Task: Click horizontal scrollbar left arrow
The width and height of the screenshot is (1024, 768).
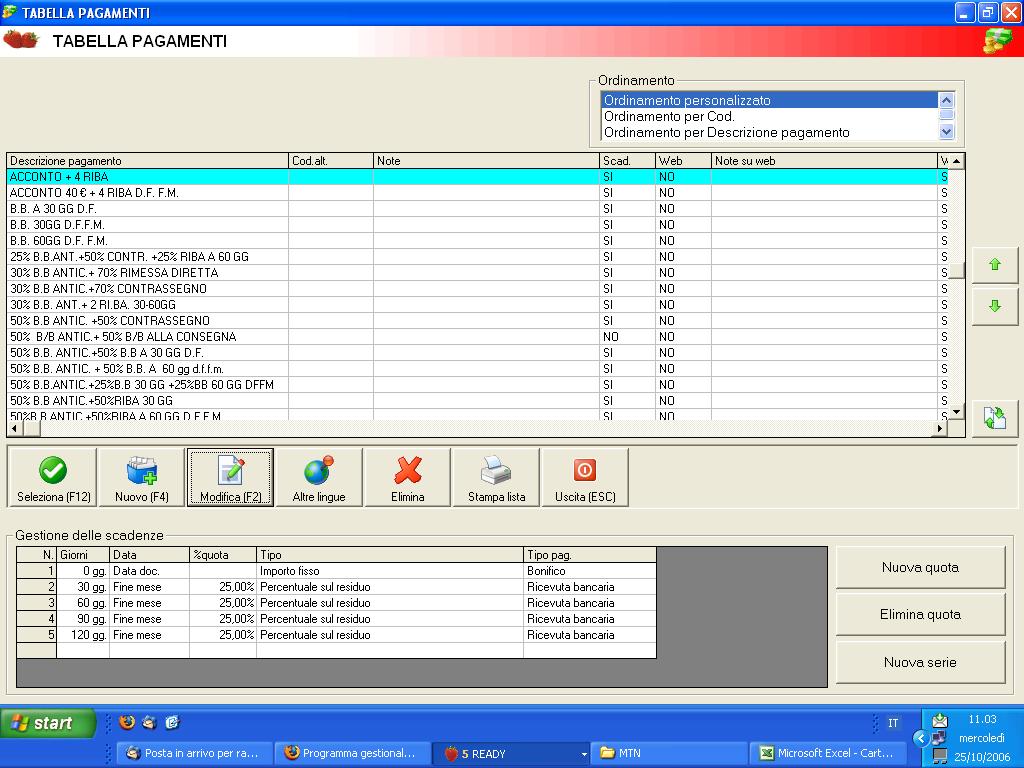Action: pyautogui.click(x=14, y=428)
